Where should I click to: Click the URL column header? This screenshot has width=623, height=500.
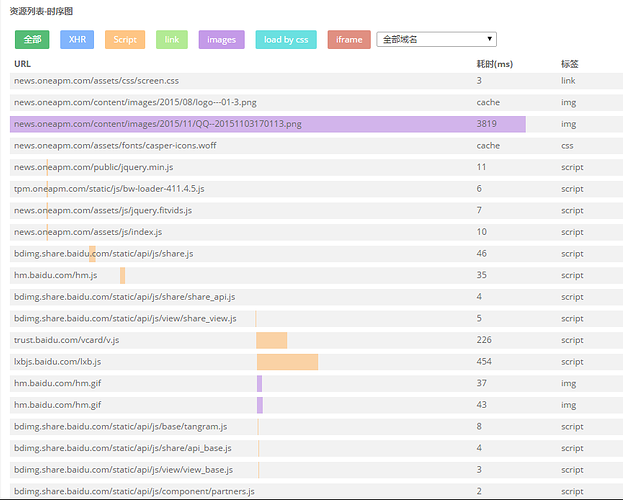click(22, 63)
